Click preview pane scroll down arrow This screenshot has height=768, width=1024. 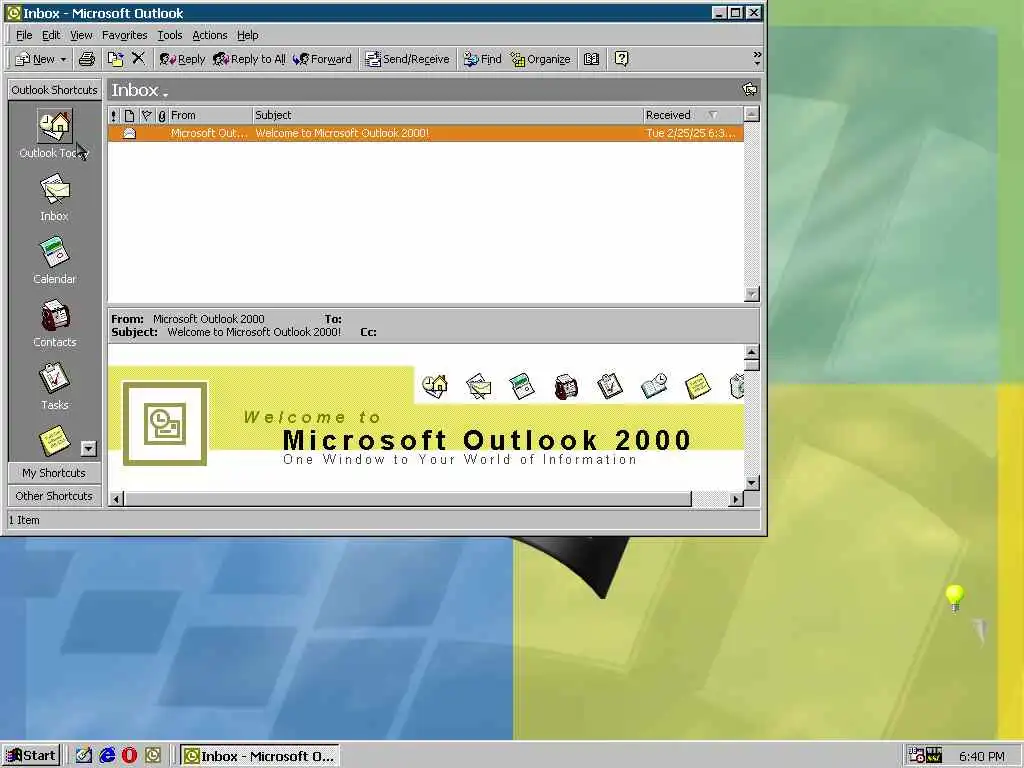tap(752, 483)
